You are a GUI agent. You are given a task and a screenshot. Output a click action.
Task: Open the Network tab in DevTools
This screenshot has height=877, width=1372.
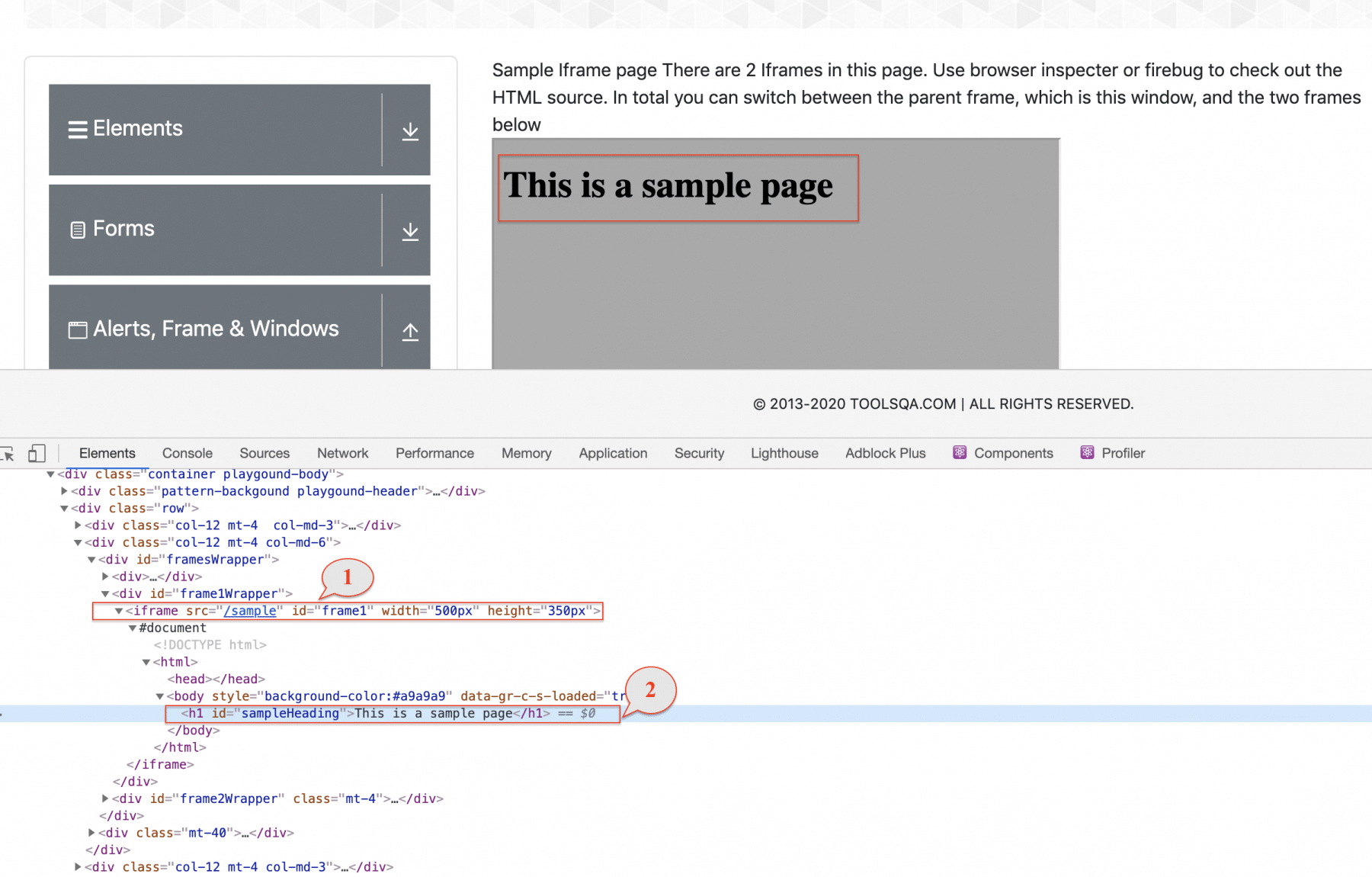[x=342, y=452]
